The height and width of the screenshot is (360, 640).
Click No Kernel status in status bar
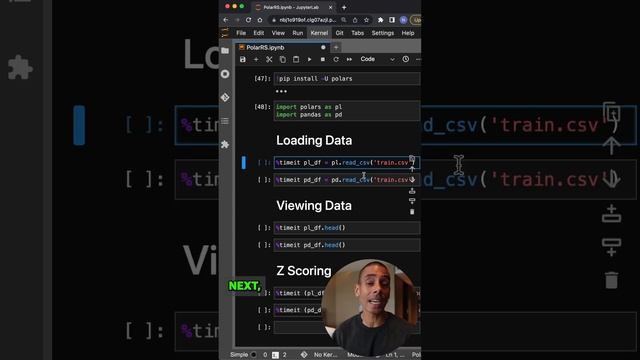(325, 355)
